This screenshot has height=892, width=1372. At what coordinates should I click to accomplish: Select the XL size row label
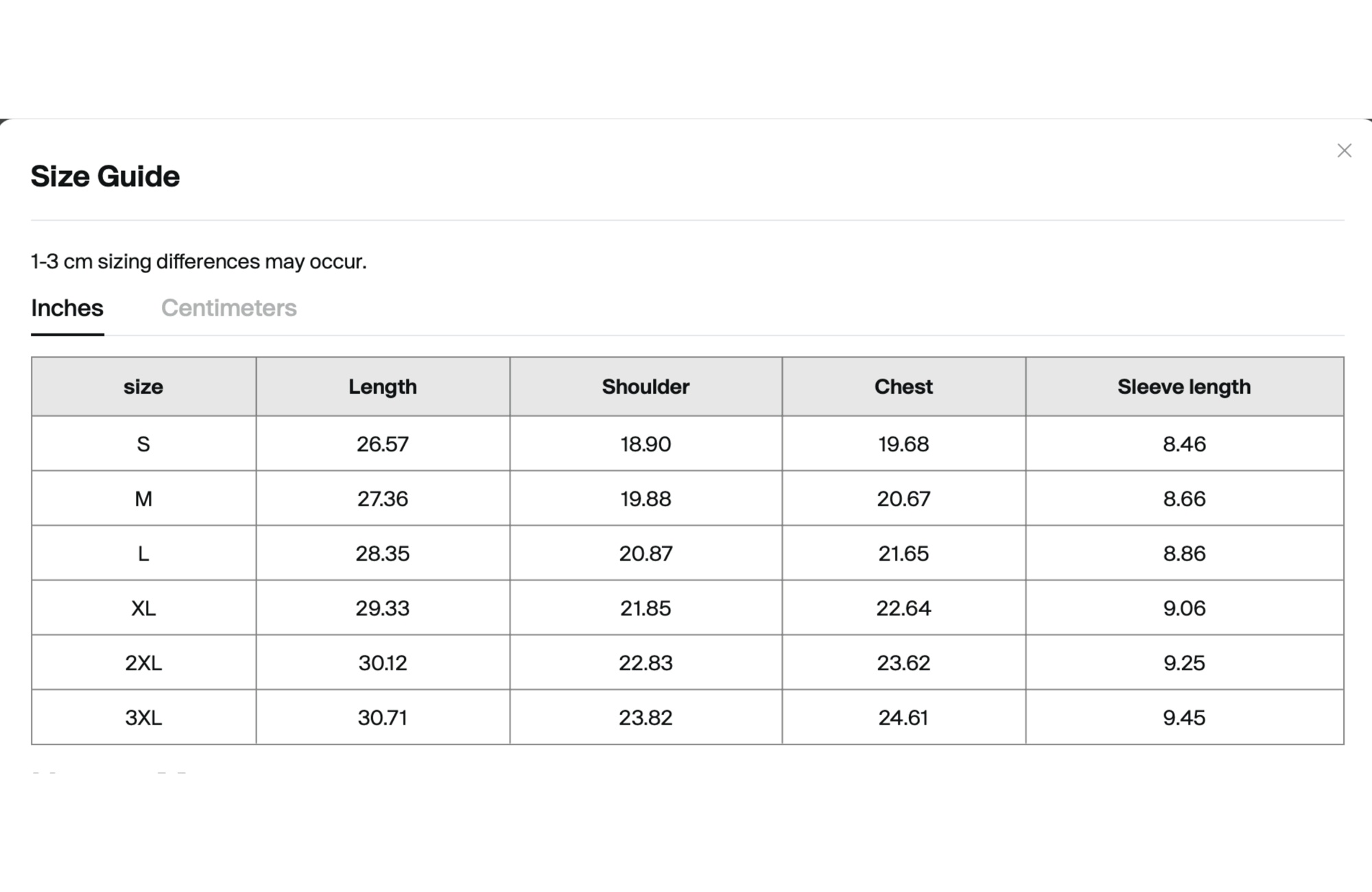143,608
